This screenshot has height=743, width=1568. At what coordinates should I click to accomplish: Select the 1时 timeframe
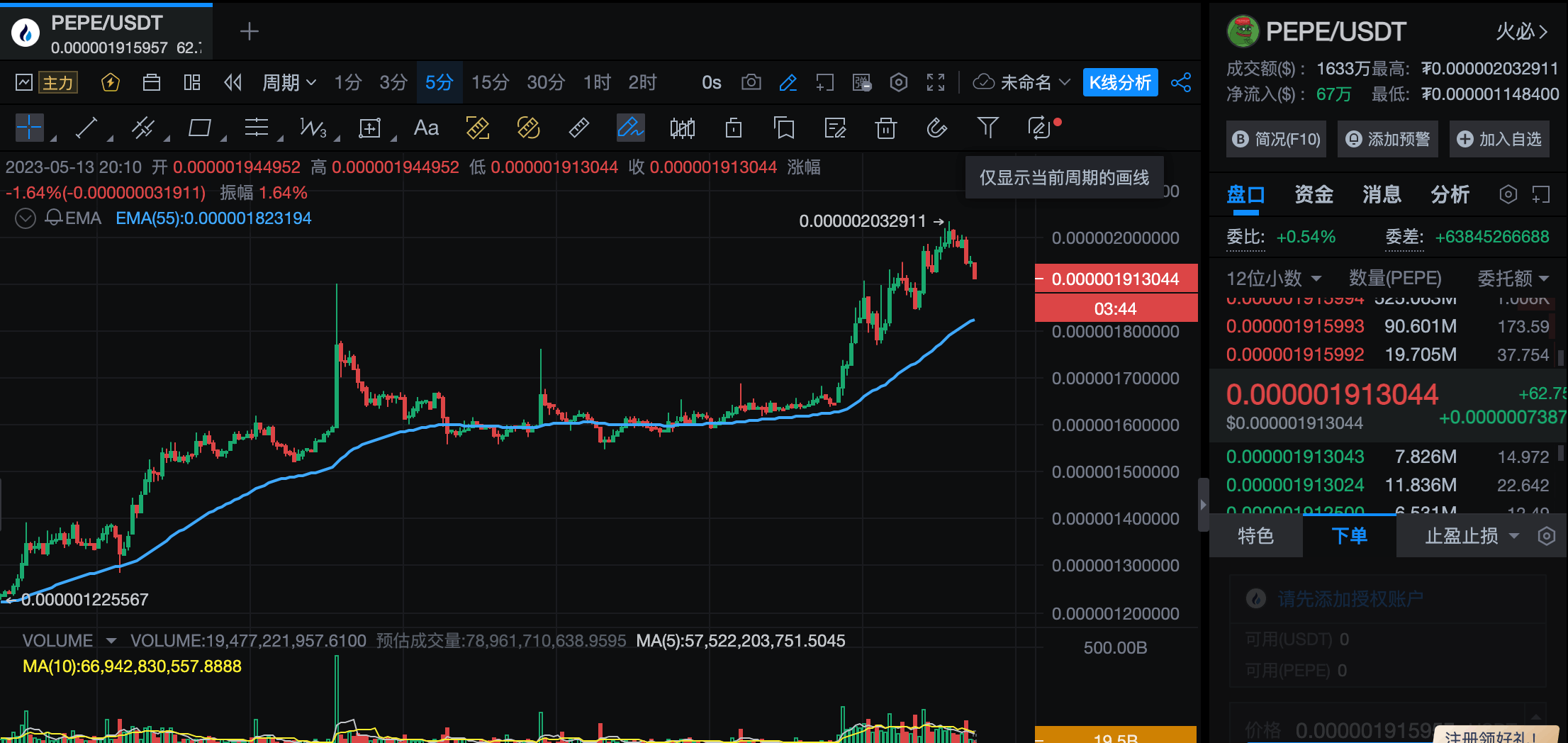tap(597, 83)
